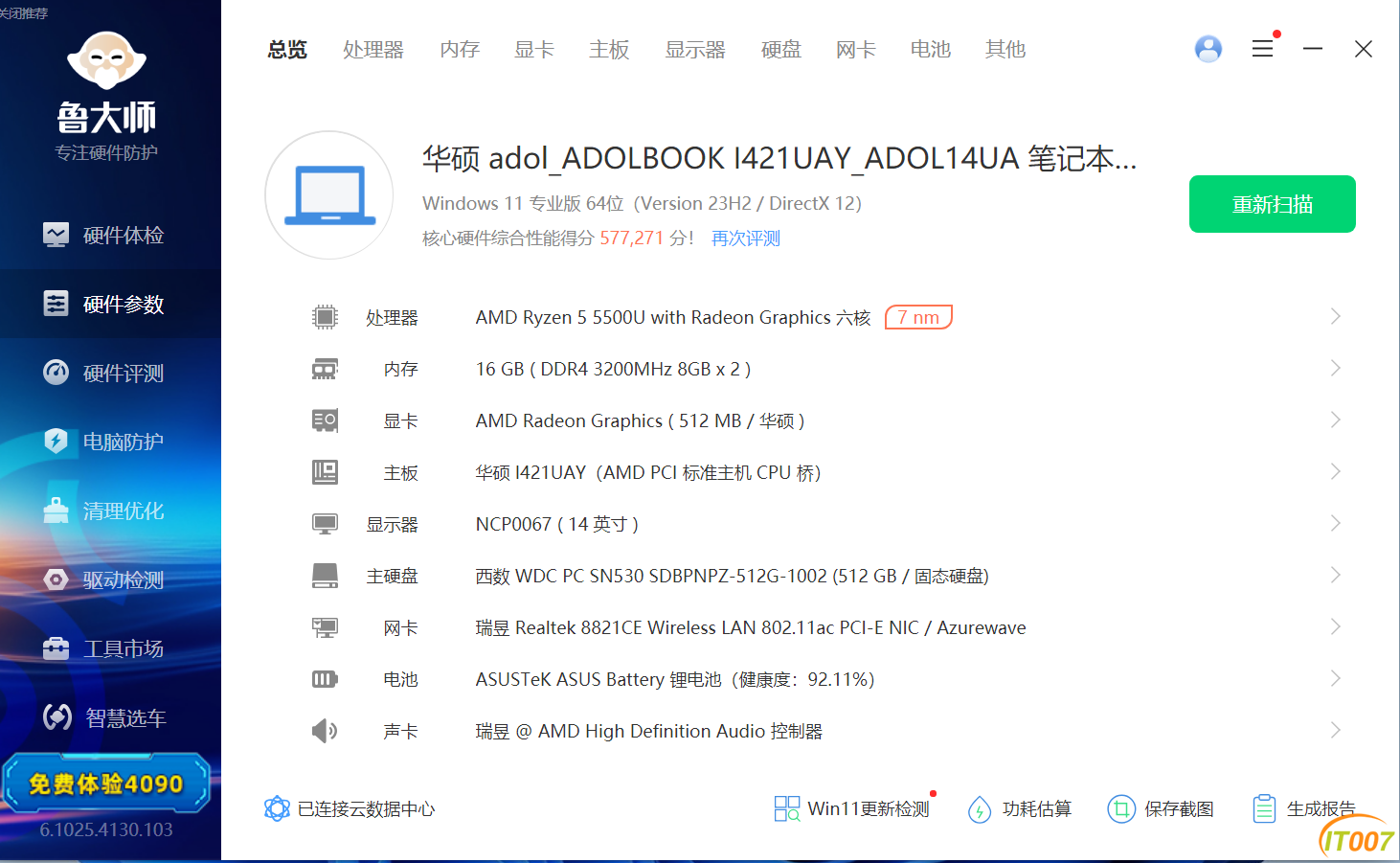
Task: Switch to the 电池 tab
Action: pos(931,49)
